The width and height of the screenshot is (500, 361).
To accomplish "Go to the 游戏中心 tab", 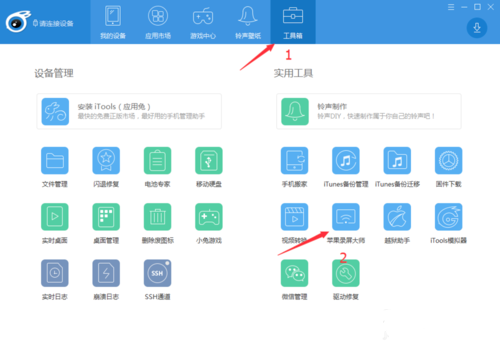I will pyautogui.click(x=203, y=22).
